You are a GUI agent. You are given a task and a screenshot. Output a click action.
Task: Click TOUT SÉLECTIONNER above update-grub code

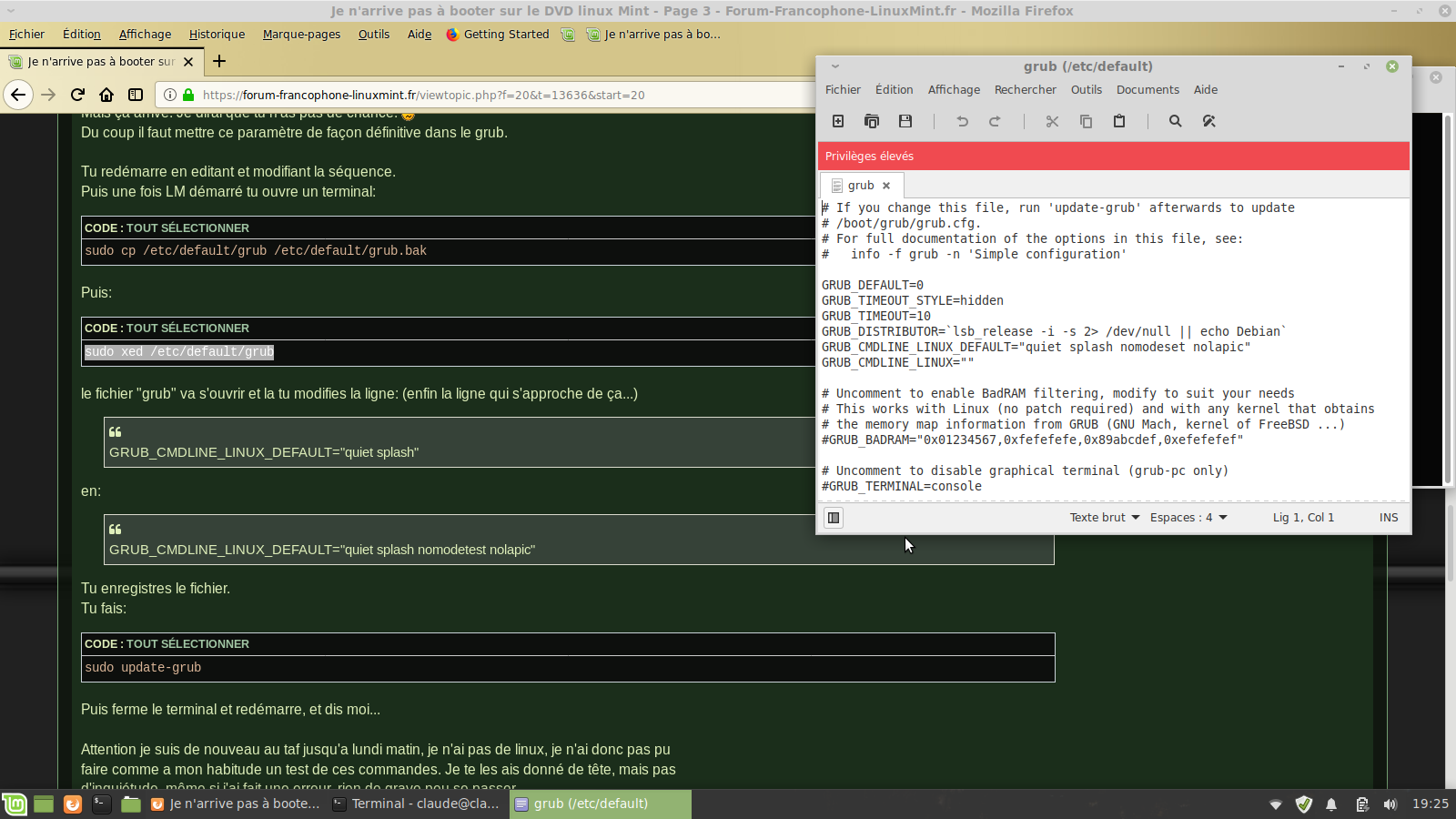(x=187, y=644)
